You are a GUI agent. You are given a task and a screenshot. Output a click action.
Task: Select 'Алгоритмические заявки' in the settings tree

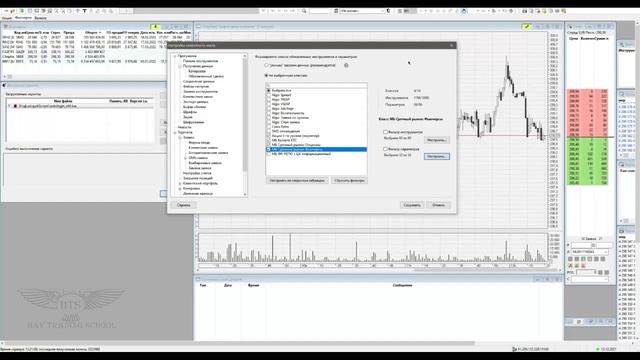[x=208, y=153]
